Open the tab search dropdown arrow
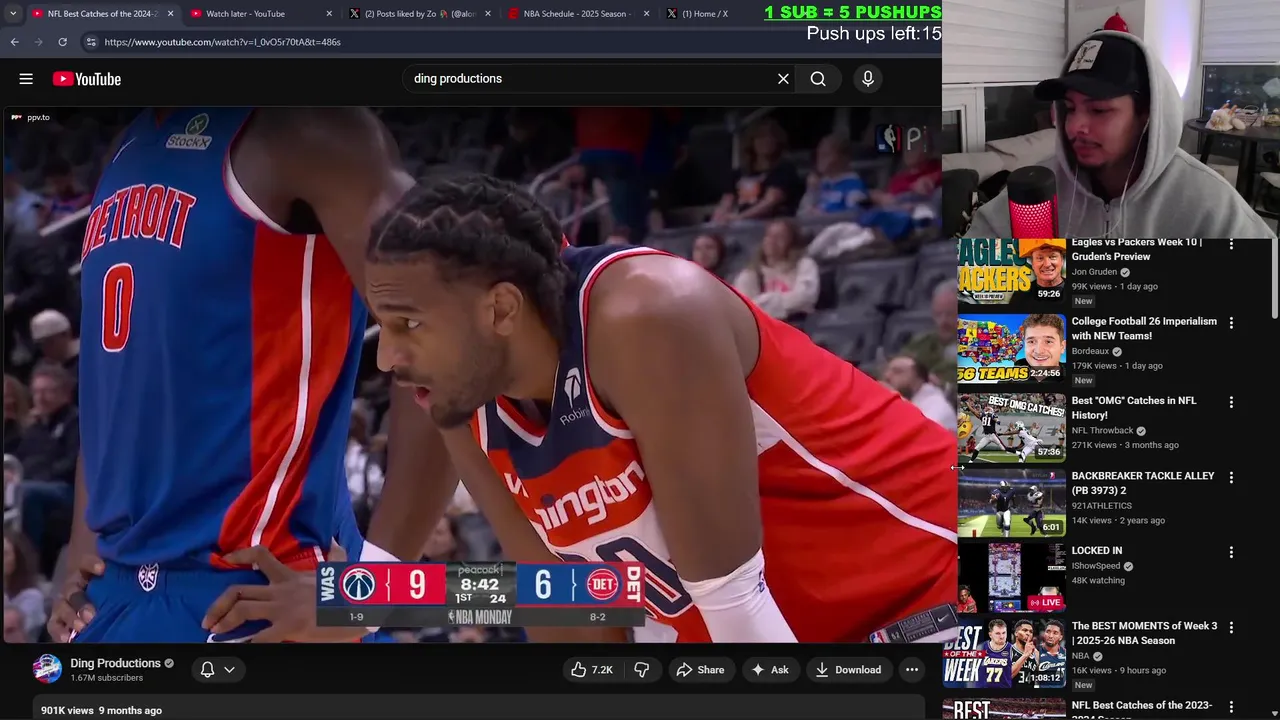This screenshot has height=720, width=1280. tap(13, 14)
